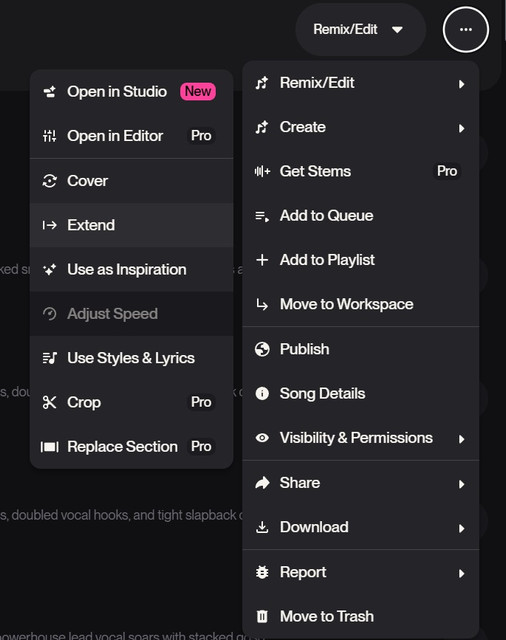
Task: Expand the Visibility & Permissions submenu arrow
Action: (x=462, y=439)
